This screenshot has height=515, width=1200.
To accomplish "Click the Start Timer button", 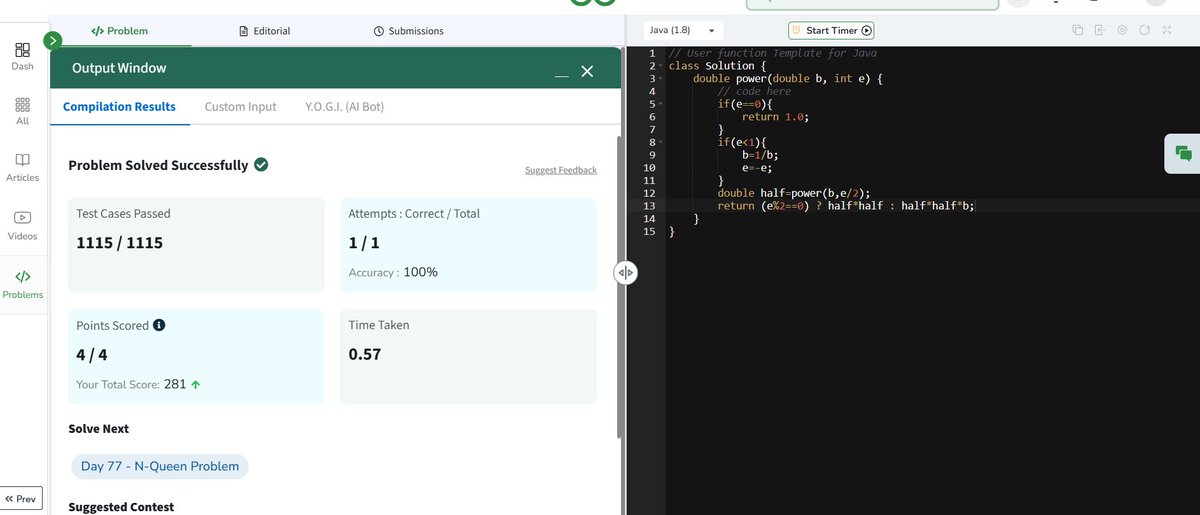I will point(832,31).
